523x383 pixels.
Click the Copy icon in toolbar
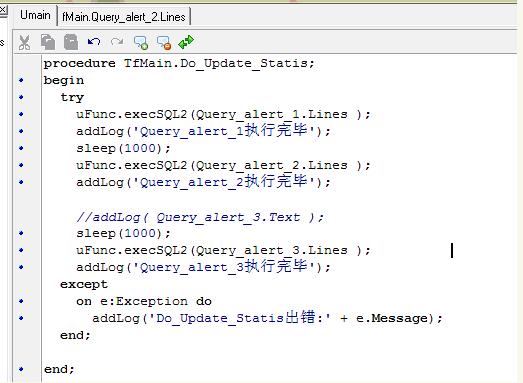tap(48, 42)
